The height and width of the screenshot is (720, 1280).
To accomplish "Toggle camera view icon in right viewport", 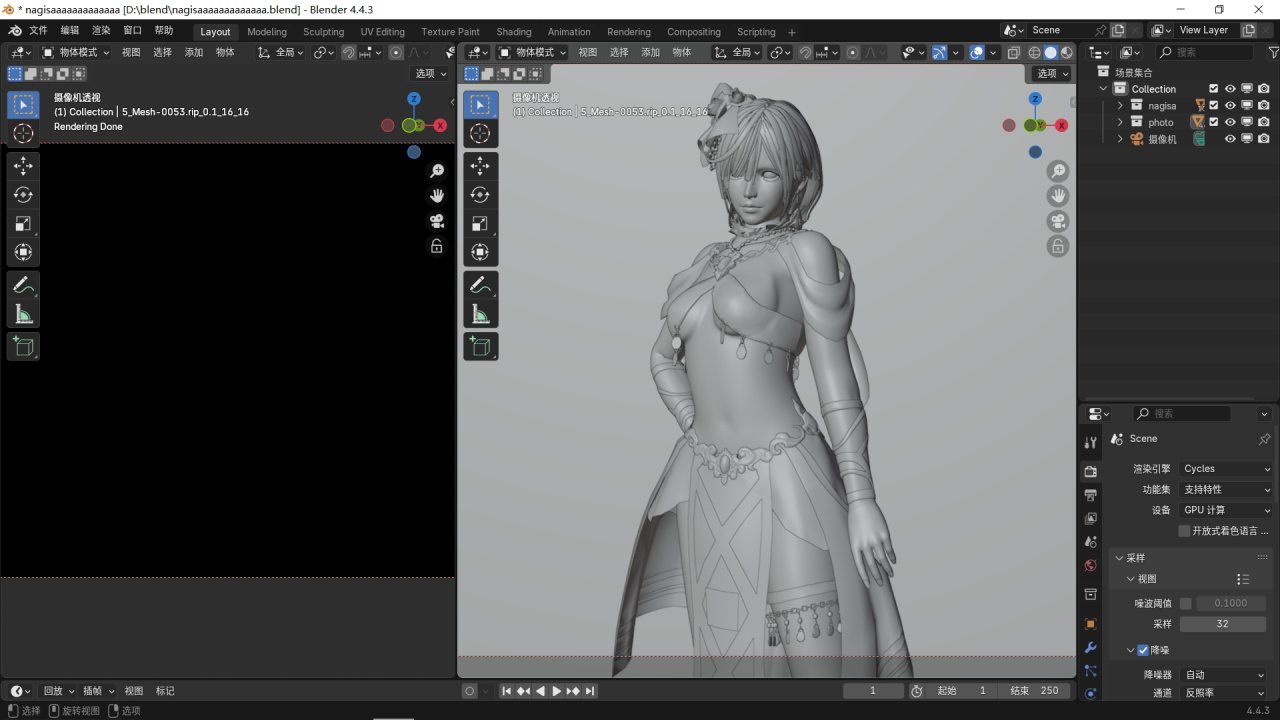I will (x=1058, y=221).
